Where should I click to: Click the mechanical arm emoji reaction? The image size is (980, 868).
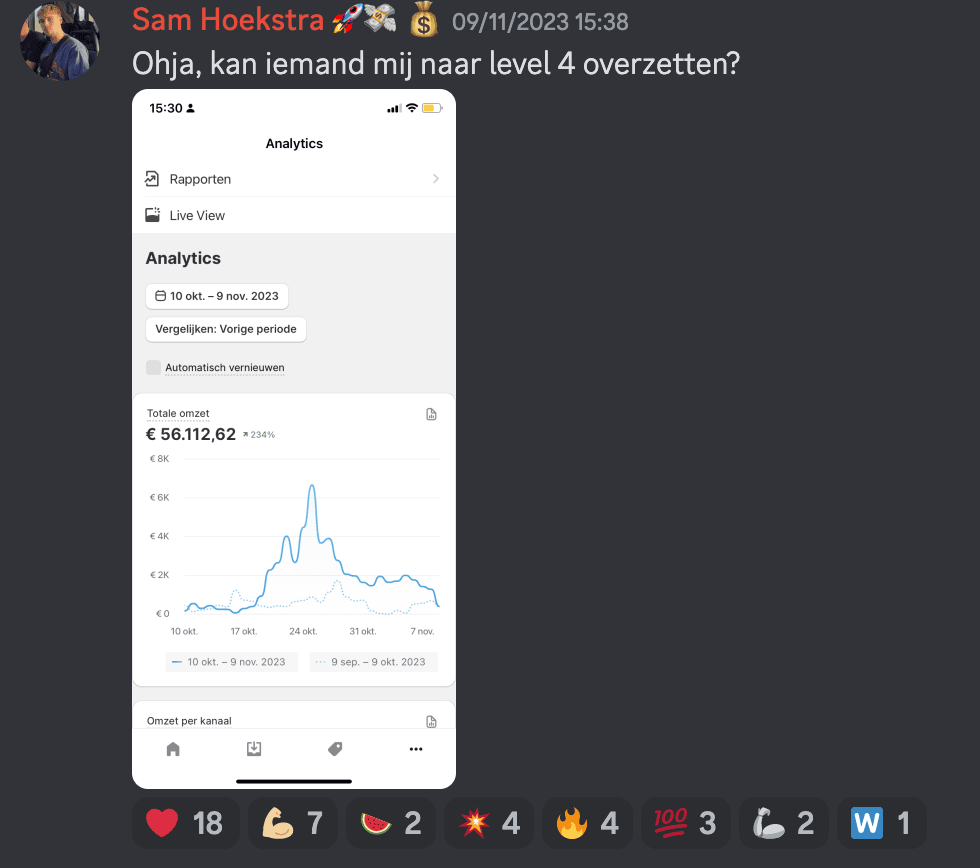point(785,823)
